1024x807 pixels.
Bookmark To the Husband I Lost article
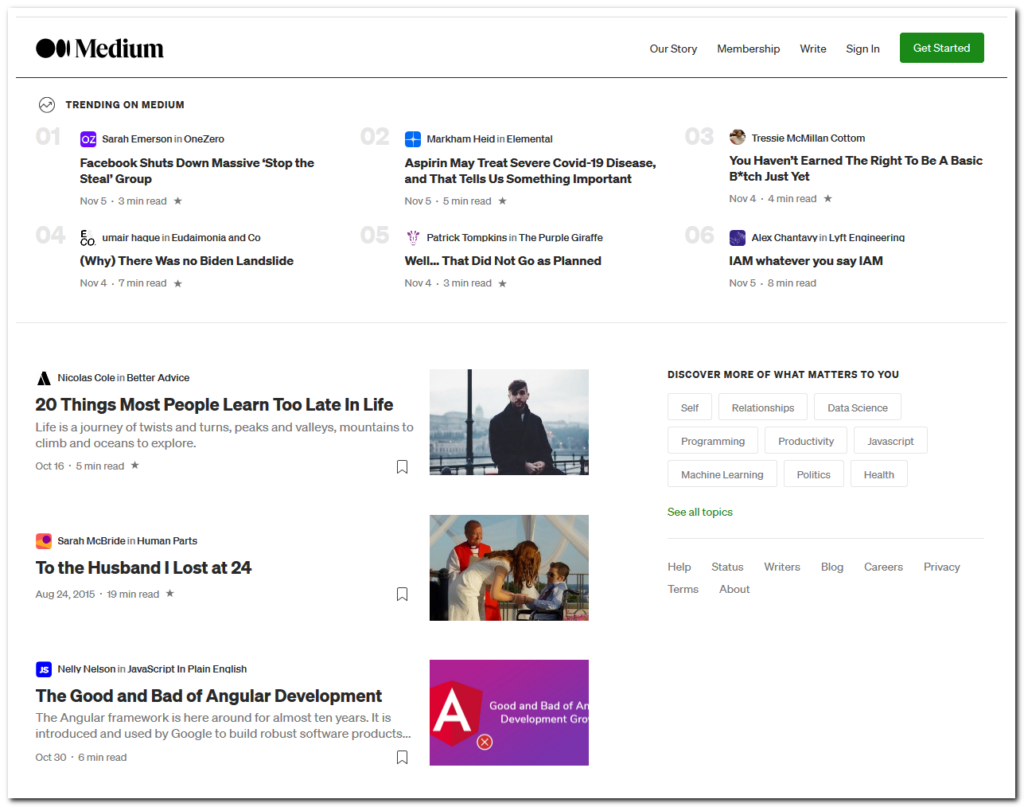click(x=402, y=594)
